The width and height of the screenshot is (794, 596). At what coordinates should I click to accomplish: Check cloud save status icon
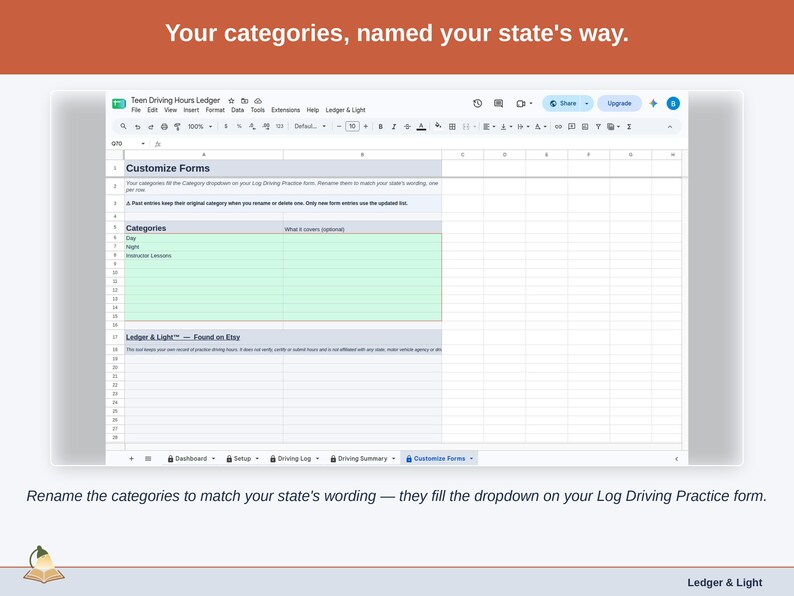(258, 101)
